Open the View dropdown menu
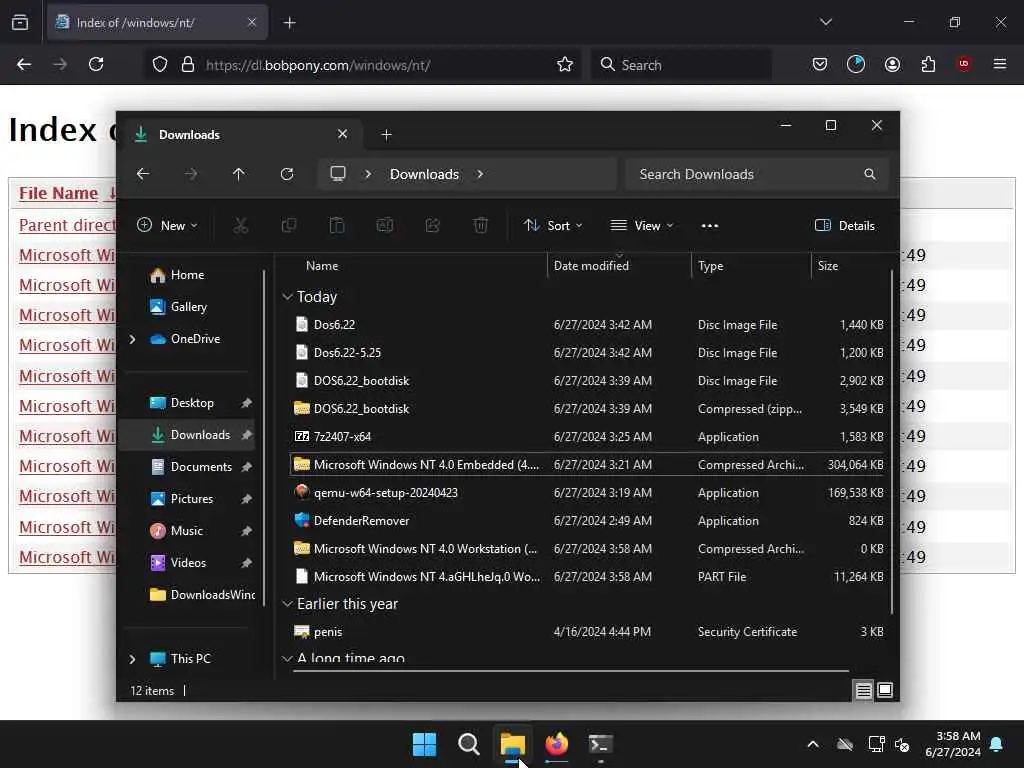Viewport: 1024px width, 768px height. [x=641, y=225]
